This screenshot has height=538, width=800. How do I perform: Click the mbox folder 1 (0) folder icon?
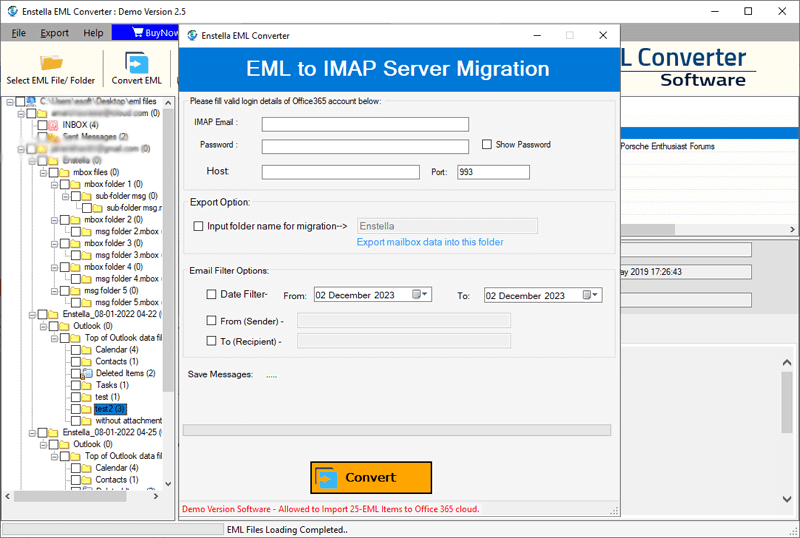[x=76, y=184]
